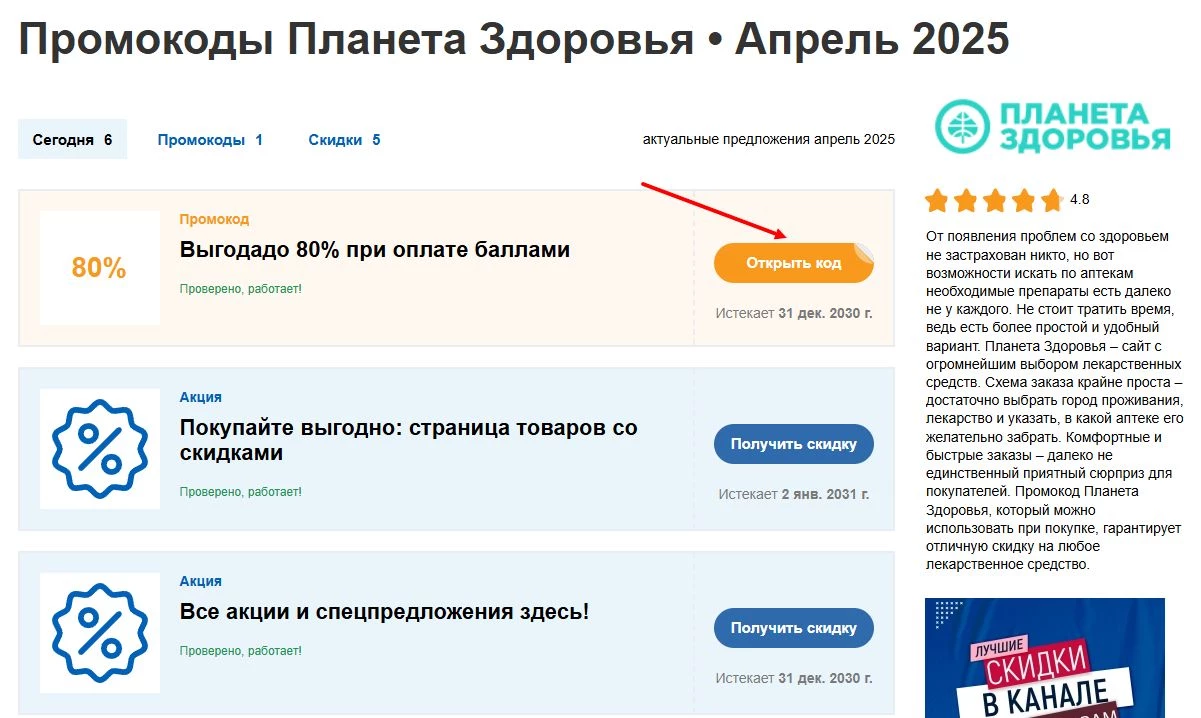
Task: Switch to the Промокоды tab
Action: pyautogui.click(x=211, y=139)
